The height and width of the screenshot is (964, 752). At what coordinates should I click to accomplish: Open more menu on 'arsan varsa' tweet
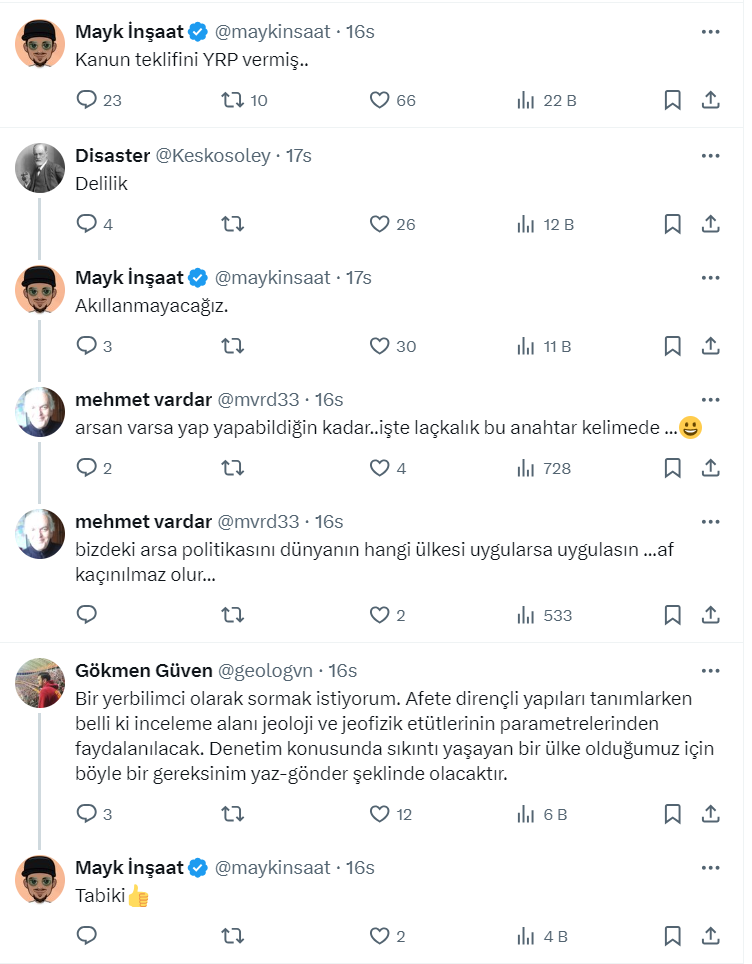(710, 400)
